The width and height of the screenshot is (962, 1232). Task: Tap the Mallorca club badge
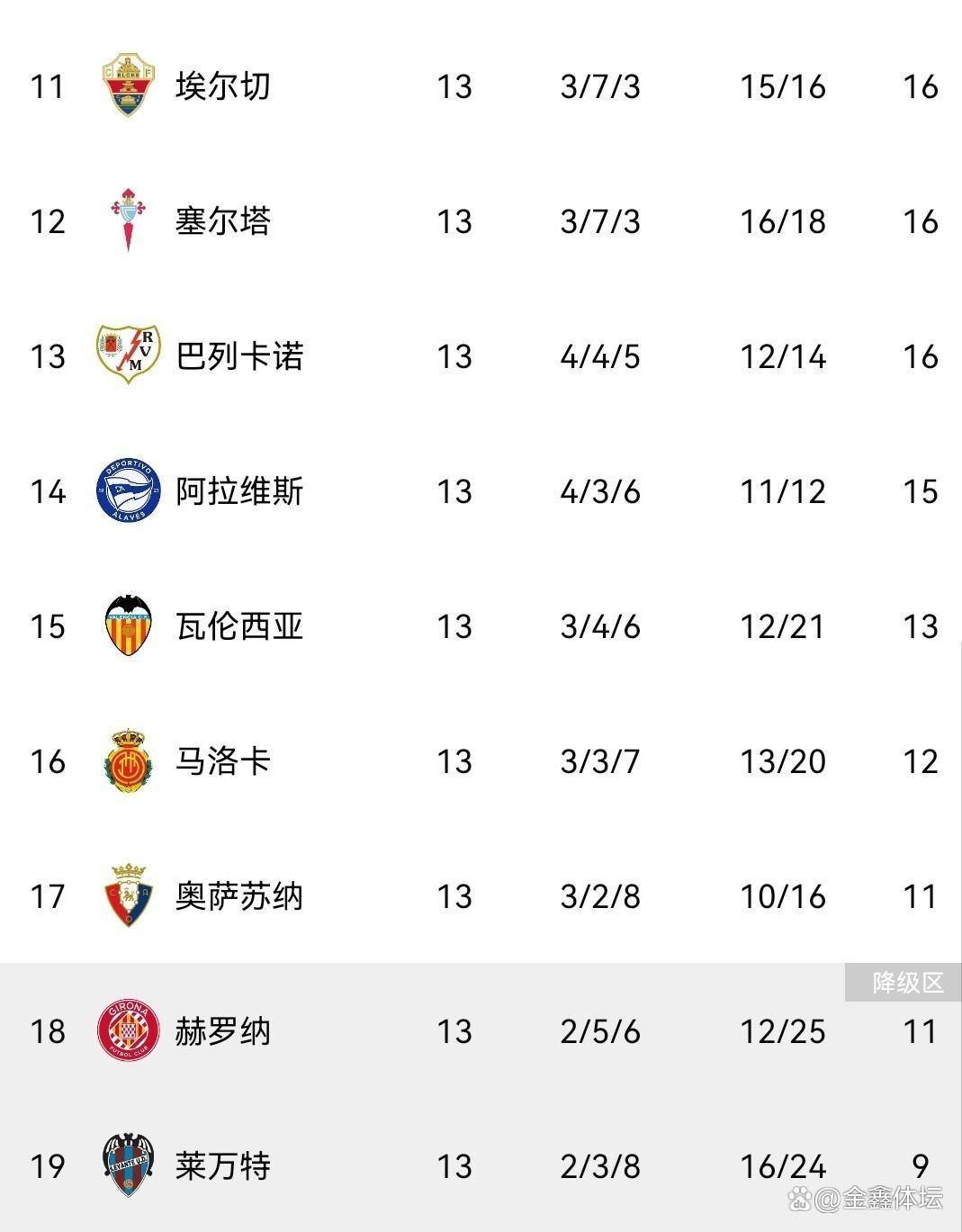[x=128, y=761]
